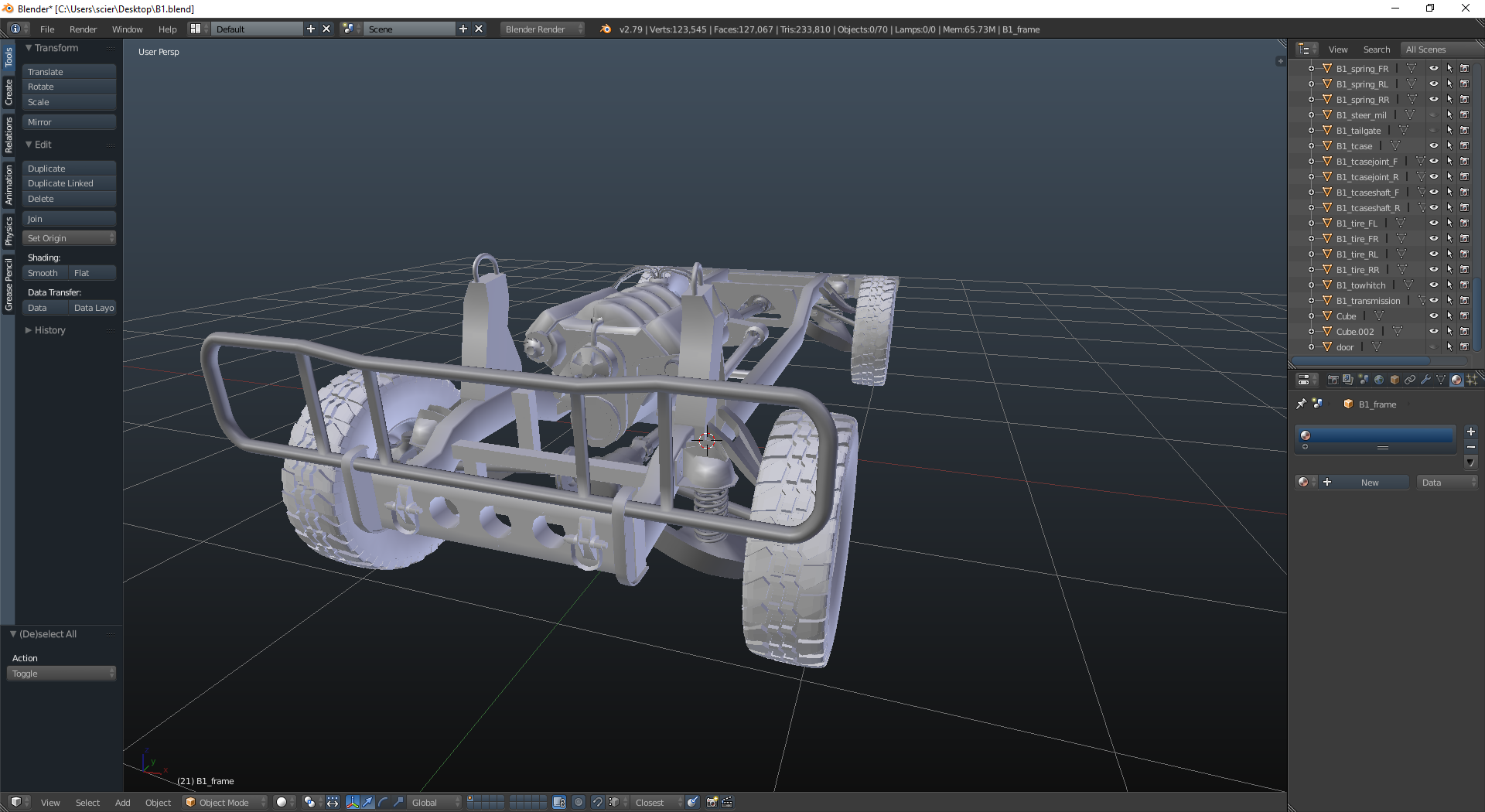Screen dimensions: 1485x812
Task: Click the add material slot plus icon
Action: (1471, 432)
